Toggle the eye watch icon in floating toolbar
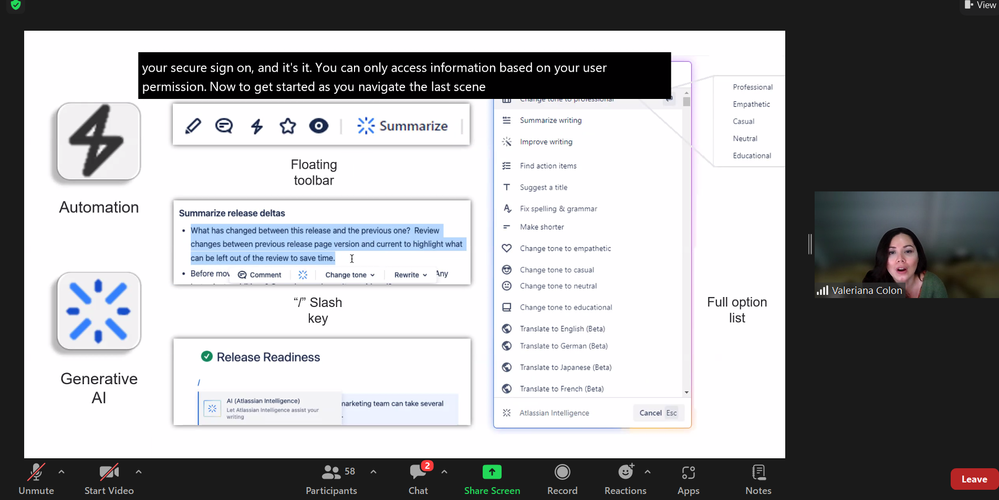Viewport: 999px width, 500px height. pos(319,125)
